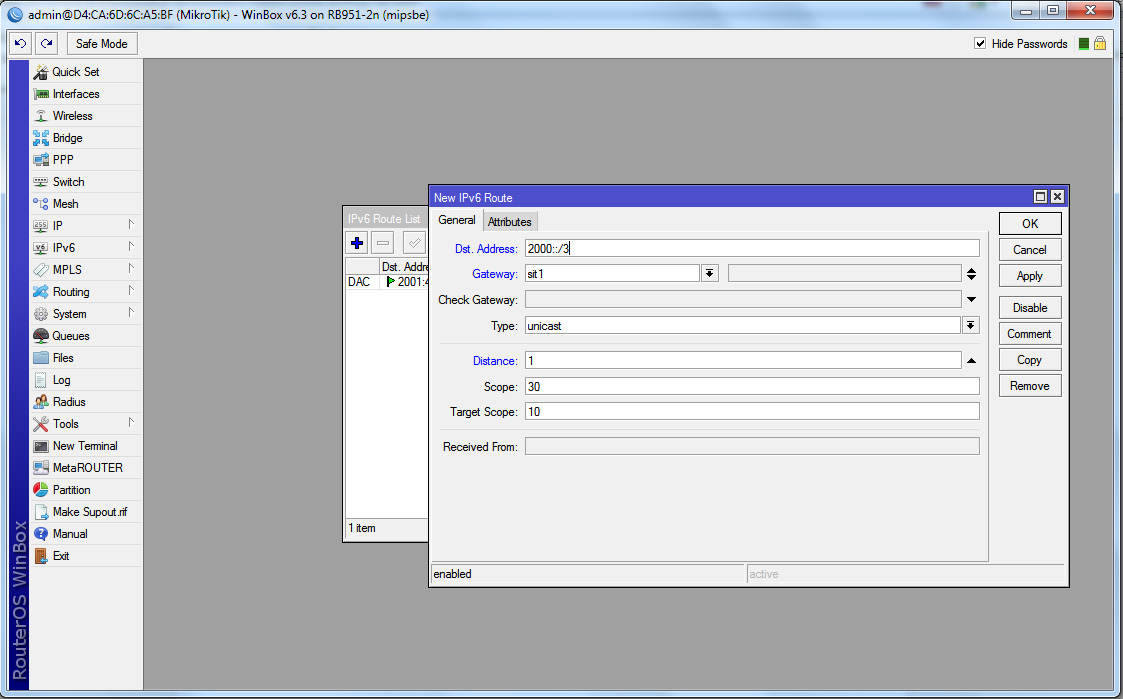The width and height of the screenshot is (1123, 699).
Task: Open New Terminal from sidebar
Action: (84, 446)
